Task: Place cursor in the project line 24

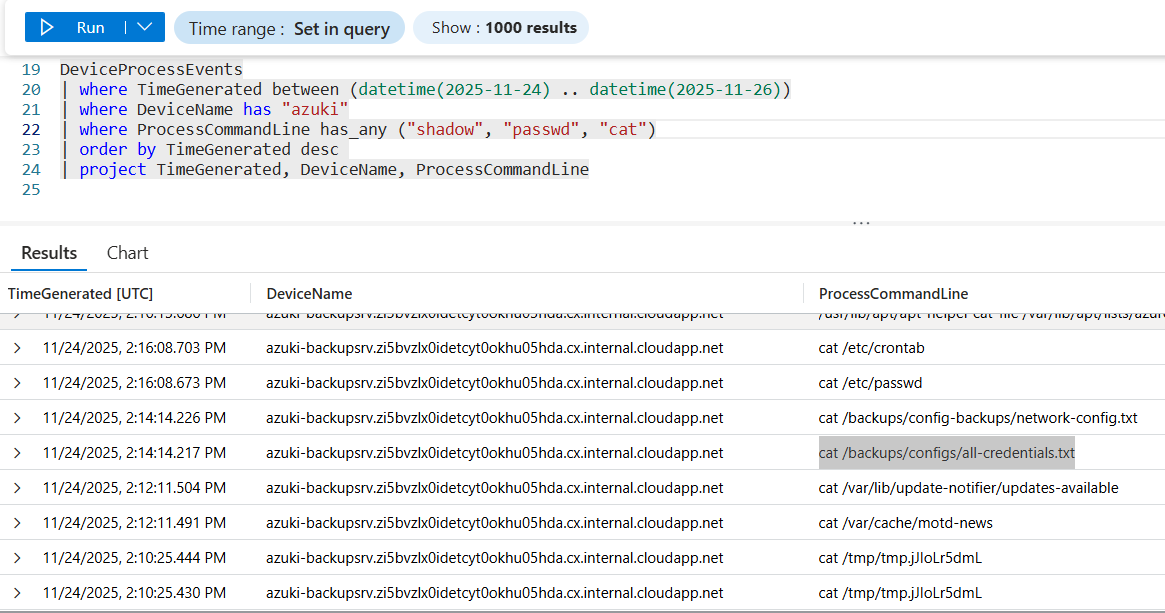Action: coord(325,169)
